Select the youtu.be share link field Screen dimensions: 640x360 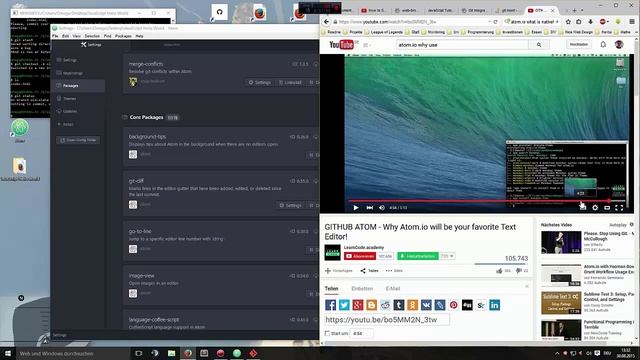[387, 320]
